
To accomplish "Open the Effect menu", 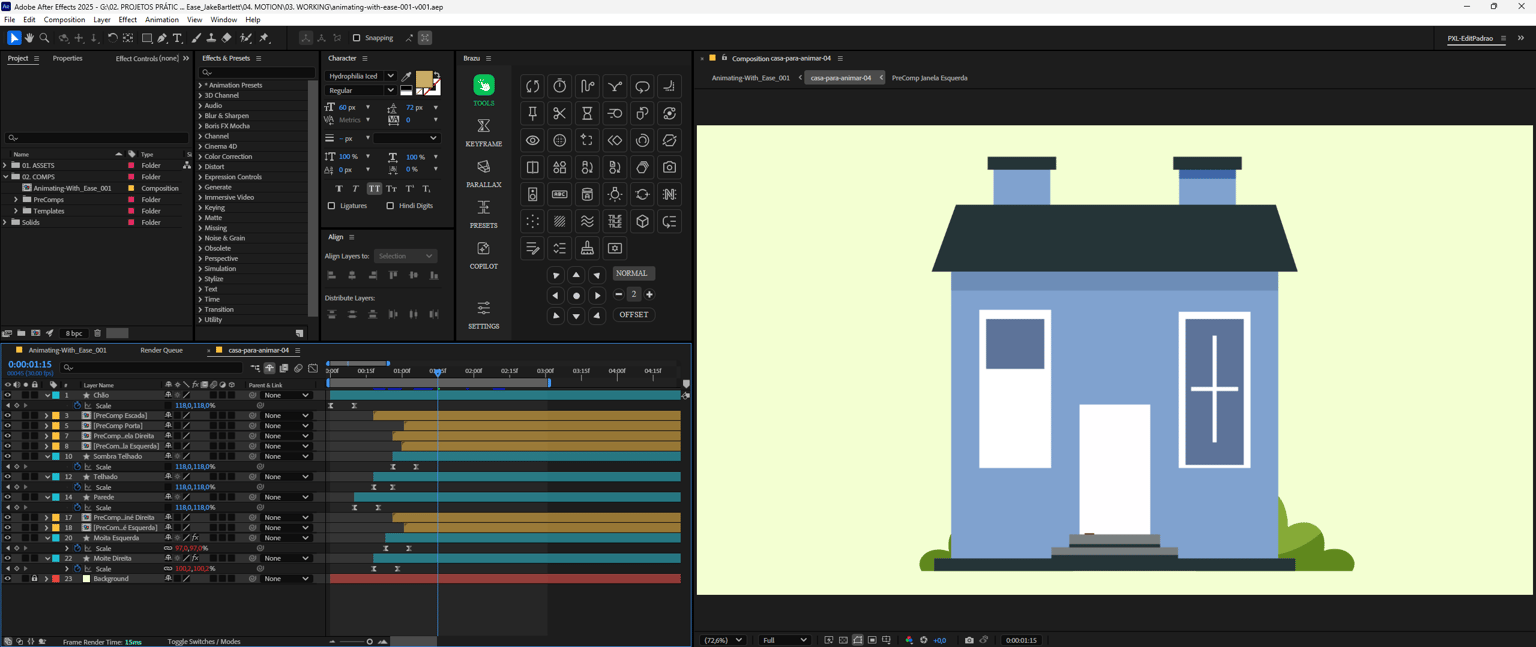I will (127, 19).
